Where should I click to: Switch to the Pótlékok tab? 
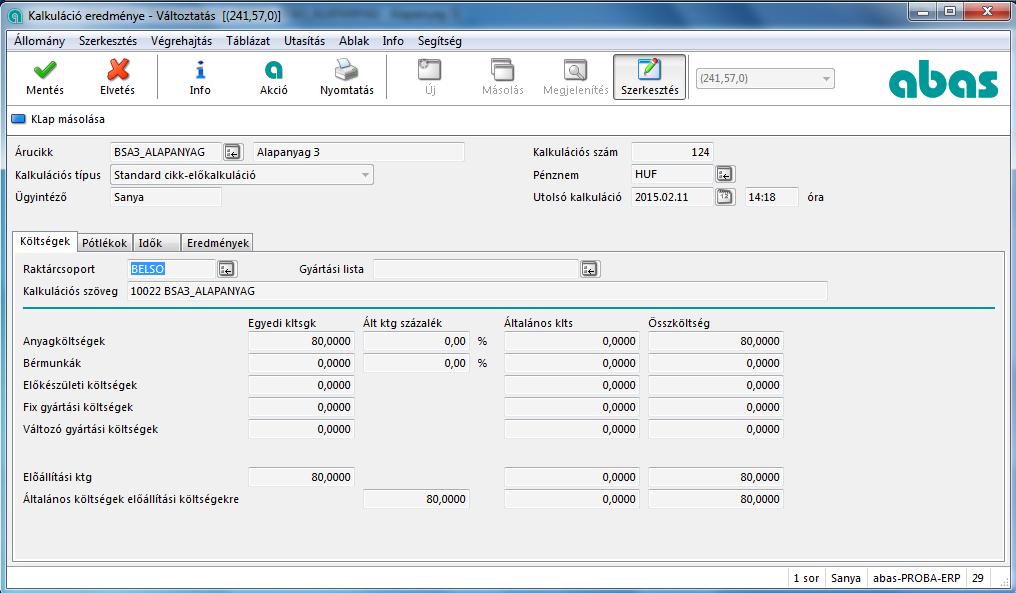(x=104, y=243)
